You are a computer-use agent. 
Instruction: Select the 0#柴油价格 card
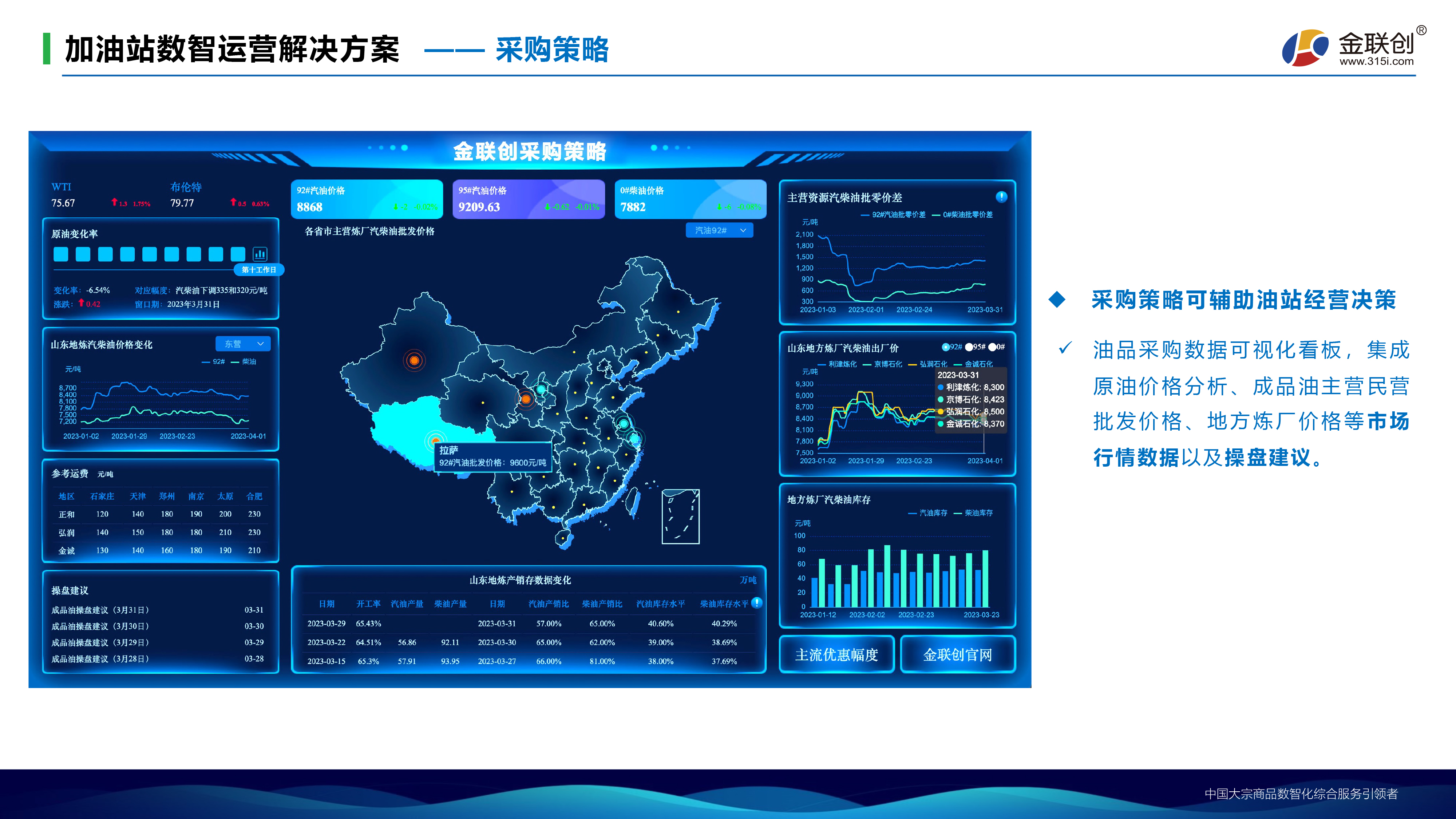690,199
